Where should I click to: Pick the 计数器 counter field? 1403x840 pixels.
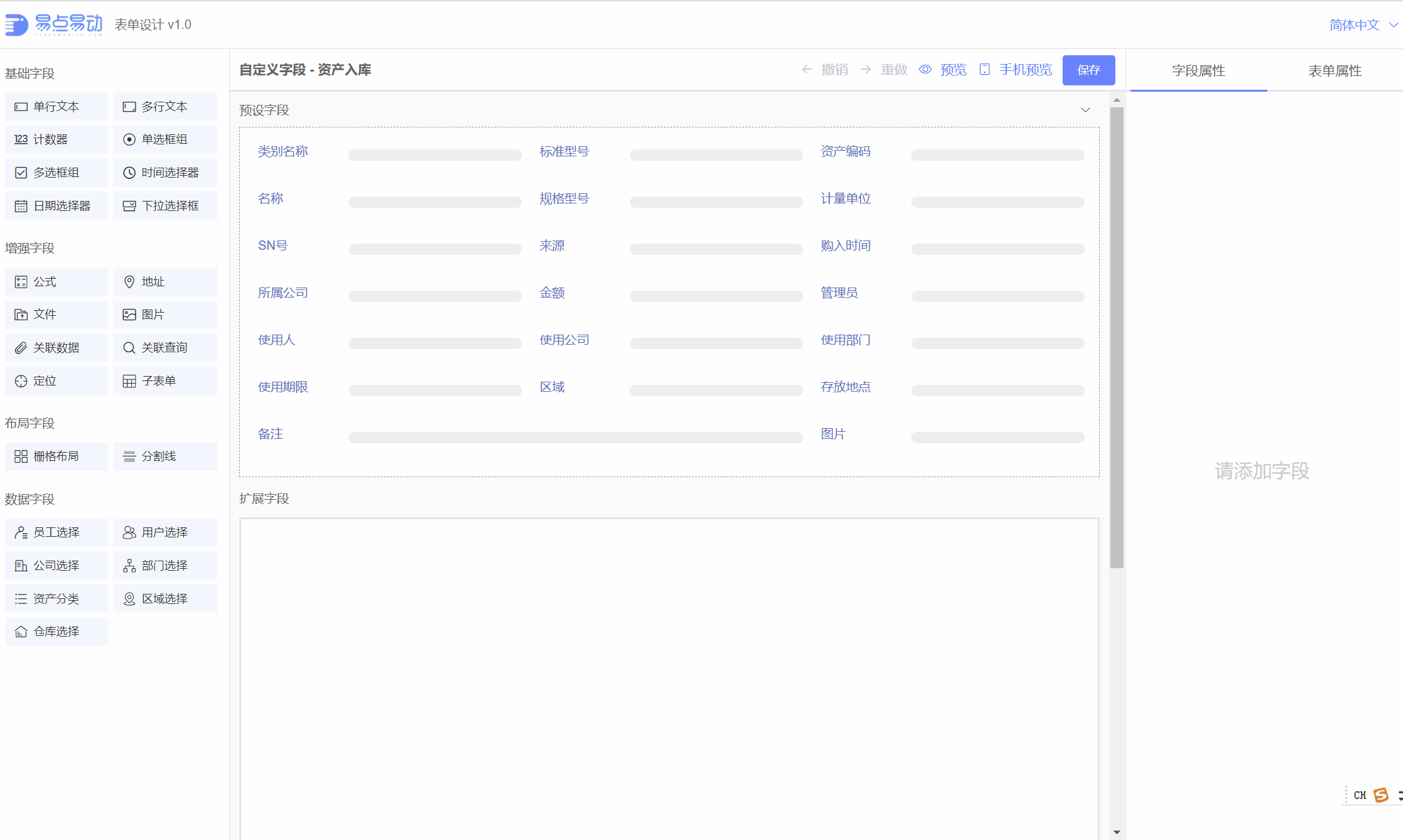[x=57, y=139]
